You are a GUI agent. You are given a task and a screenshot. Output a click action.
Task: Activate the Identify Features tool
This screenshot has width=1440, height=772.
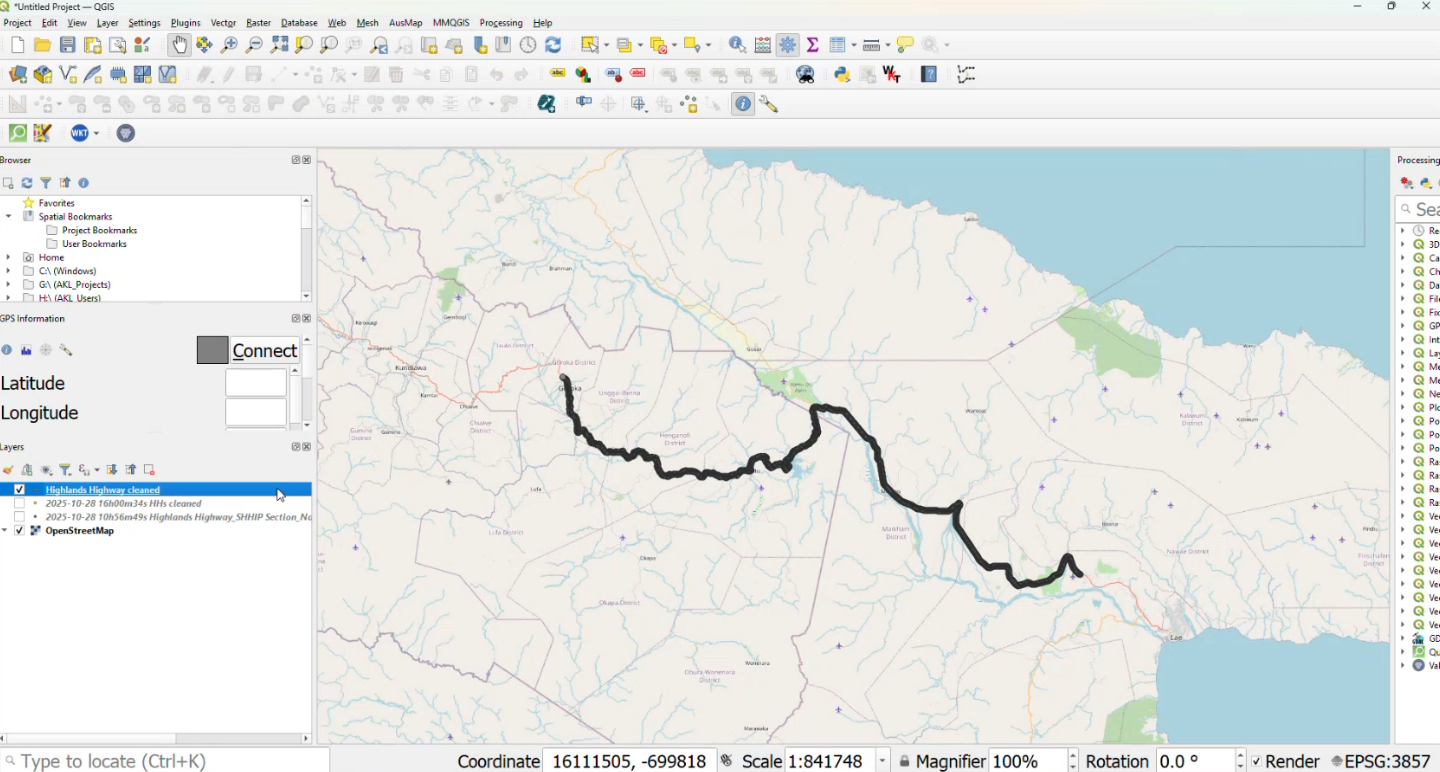click(737, 45)
